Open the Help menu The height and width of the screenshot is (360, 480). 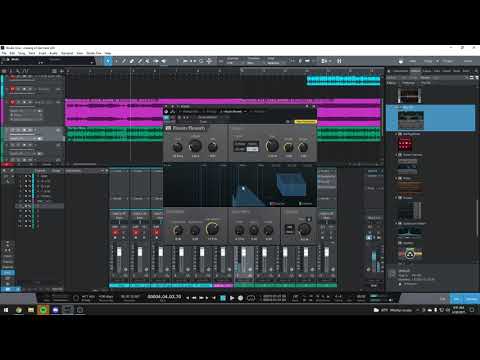point(108,53)
